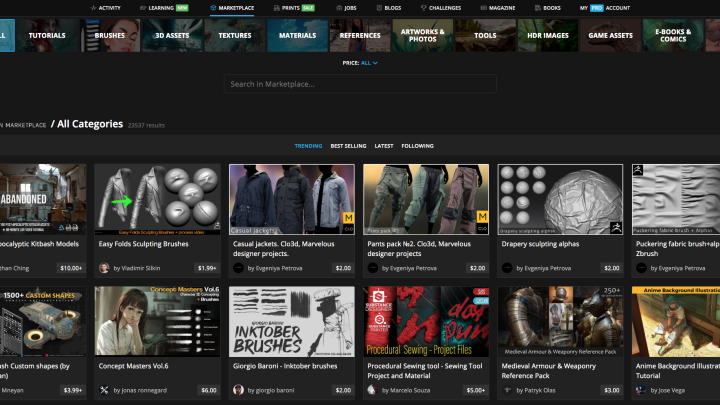Click Marcelo Souza's author avatar
720x405 pixels.
click(372, 390)
